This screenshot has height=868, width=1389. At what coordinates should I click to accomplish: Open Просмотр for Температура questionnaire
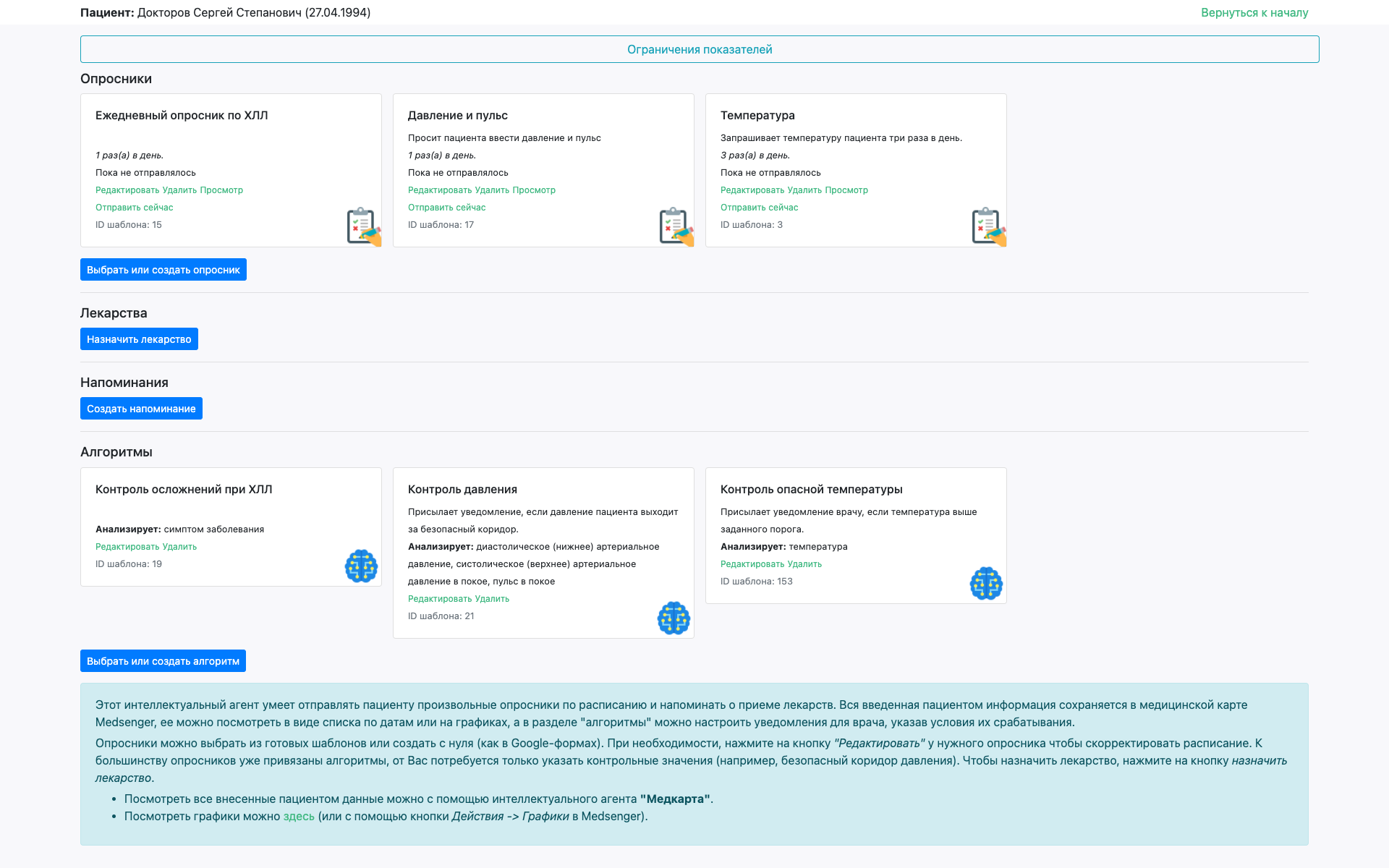846,190
